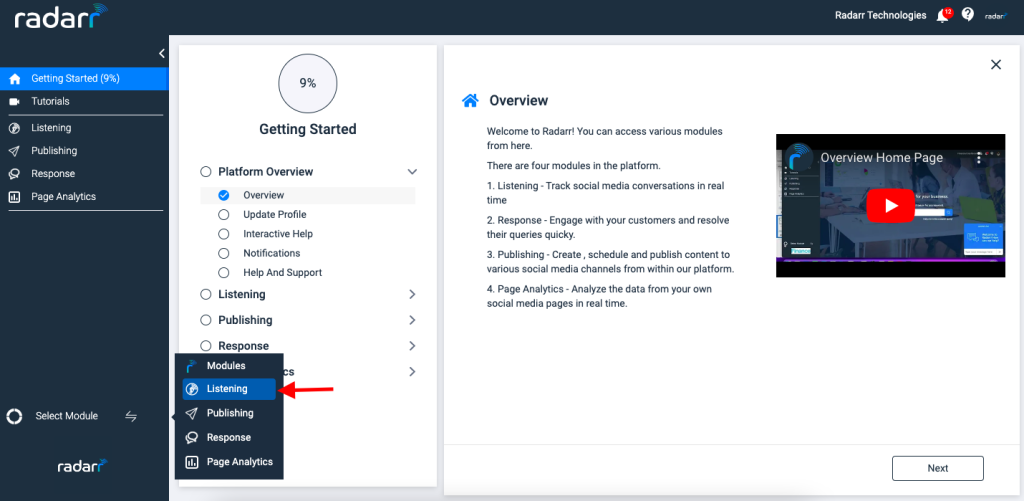Choose Publishing in the modules popup

(x=229, y=413)
